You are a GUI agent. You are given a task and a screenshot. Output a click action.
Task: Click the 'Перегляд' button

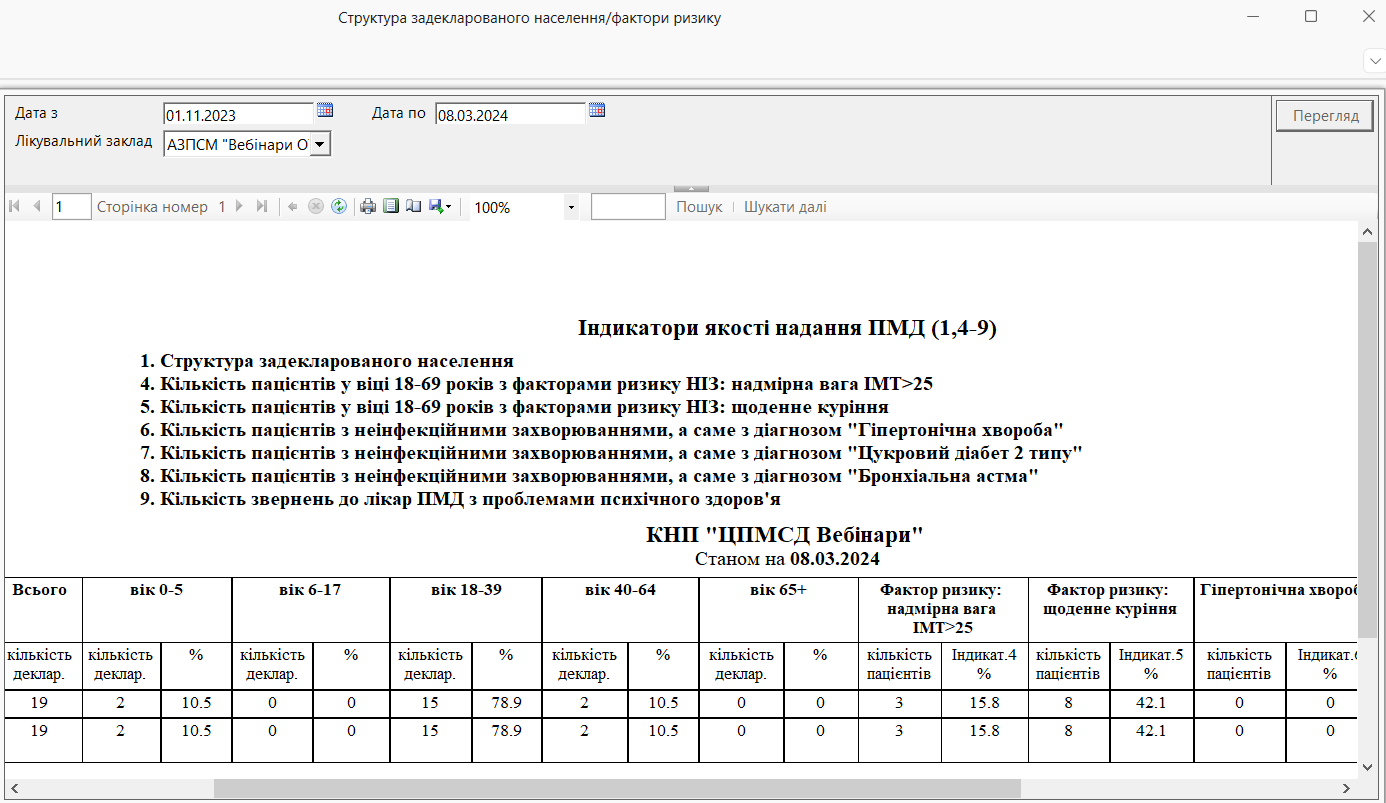[1326, 115]
